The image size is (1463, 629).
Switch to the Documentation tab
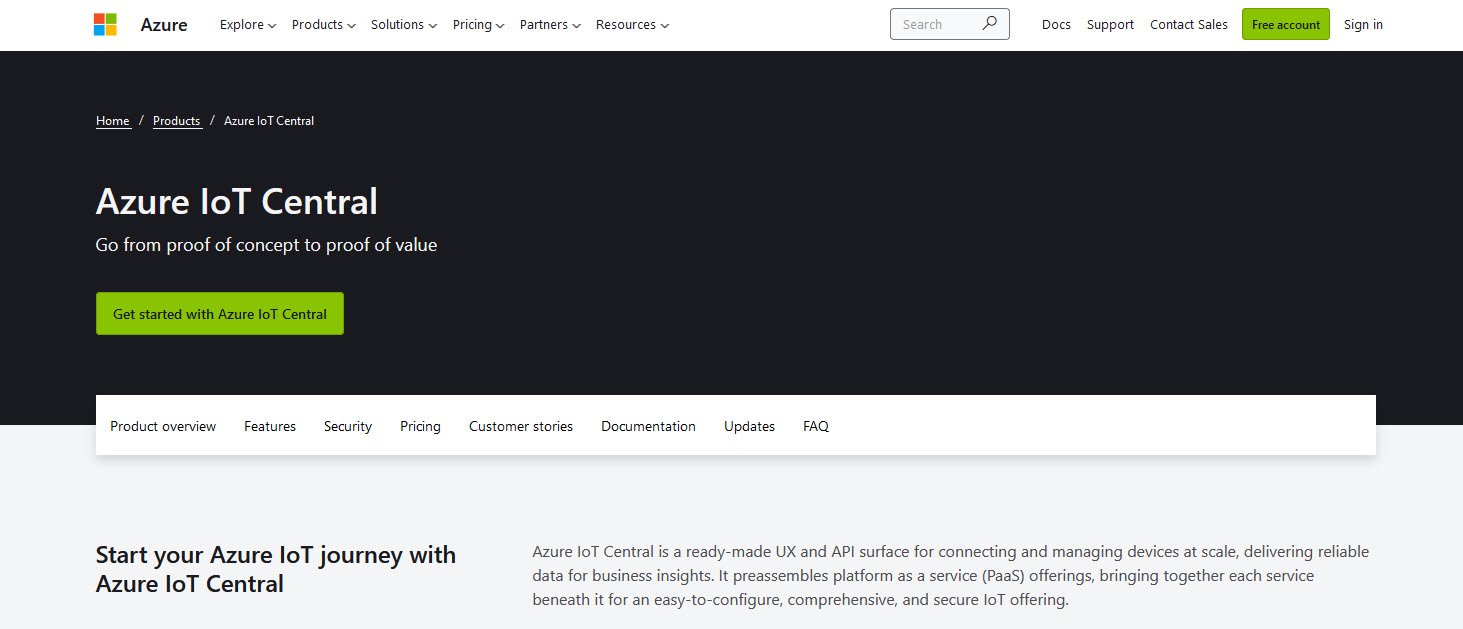tap(648, 426)
